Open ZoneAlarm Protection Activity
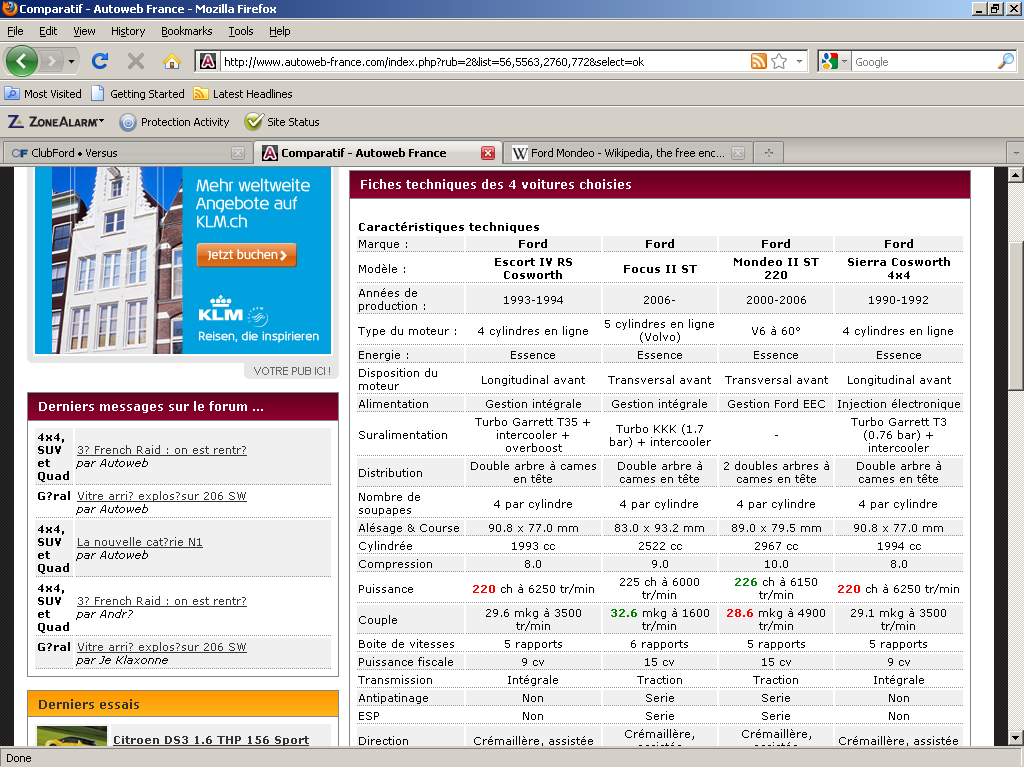1024x768 pixels. coord(175,122)
